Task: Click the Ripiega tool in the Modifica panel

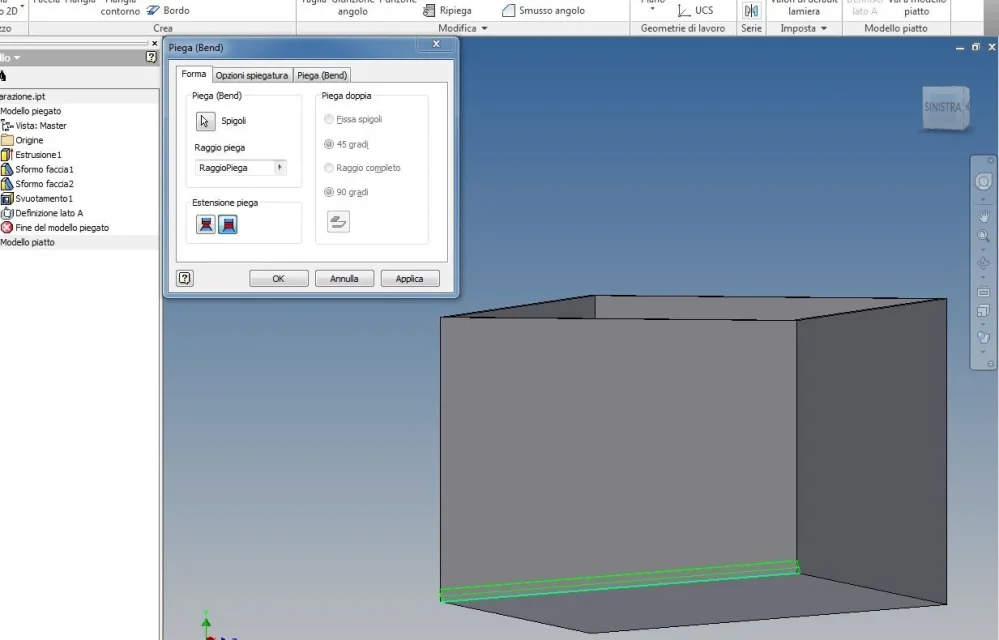Action: click(447, 10)
